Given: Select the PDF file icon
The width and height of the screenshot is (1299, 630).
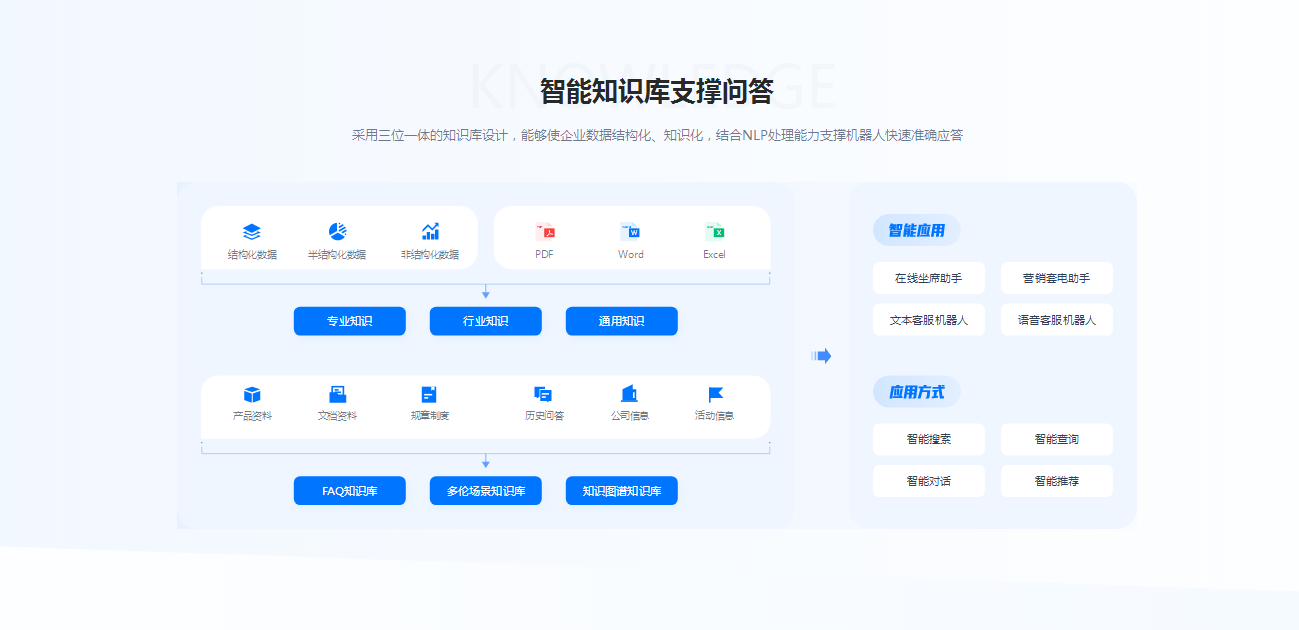Looking at the screenshot, I should pos(544,232).
